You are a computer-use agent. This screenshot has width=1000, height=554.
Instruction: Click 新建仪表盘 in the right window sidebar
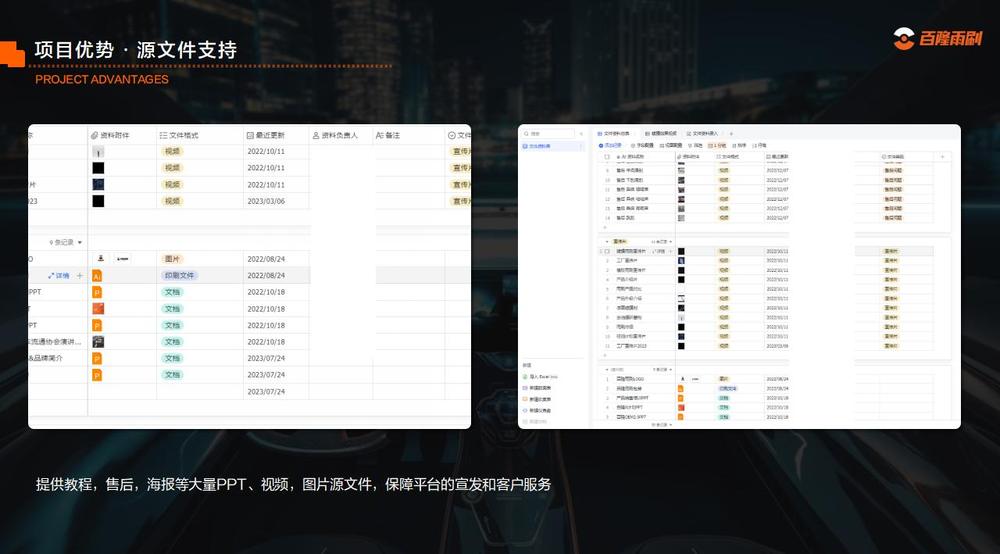point(537,410)
